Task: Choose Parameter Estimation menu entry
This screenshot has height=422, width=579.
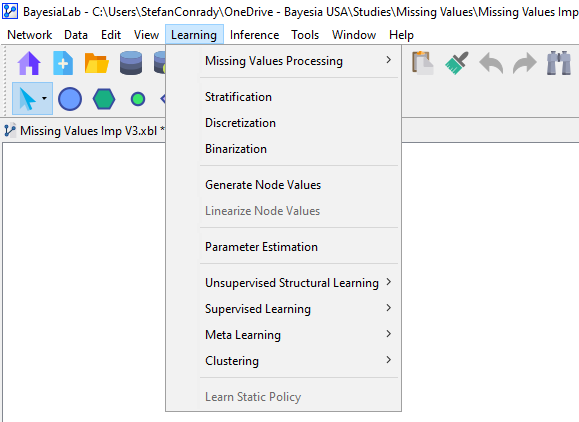Action: pyautogui.click(x=284, y=247)
